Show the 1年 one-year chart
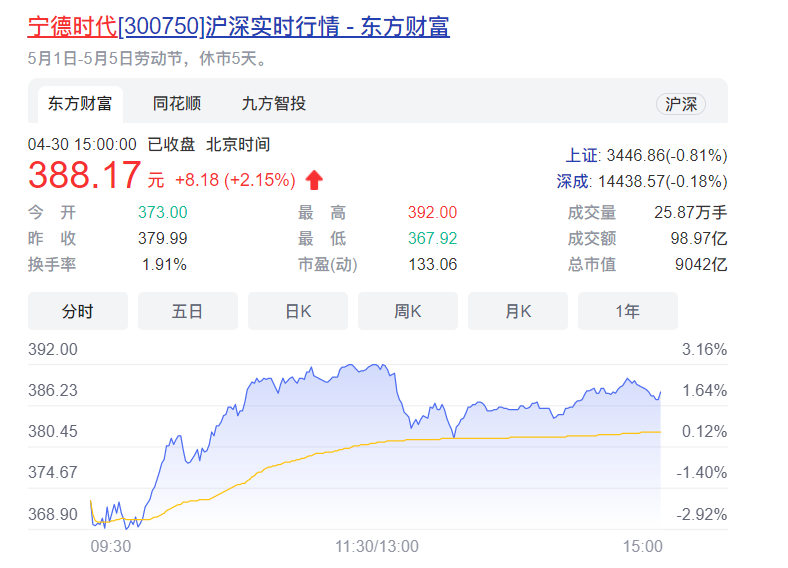The image size is (788, 568). coord(628,311)
